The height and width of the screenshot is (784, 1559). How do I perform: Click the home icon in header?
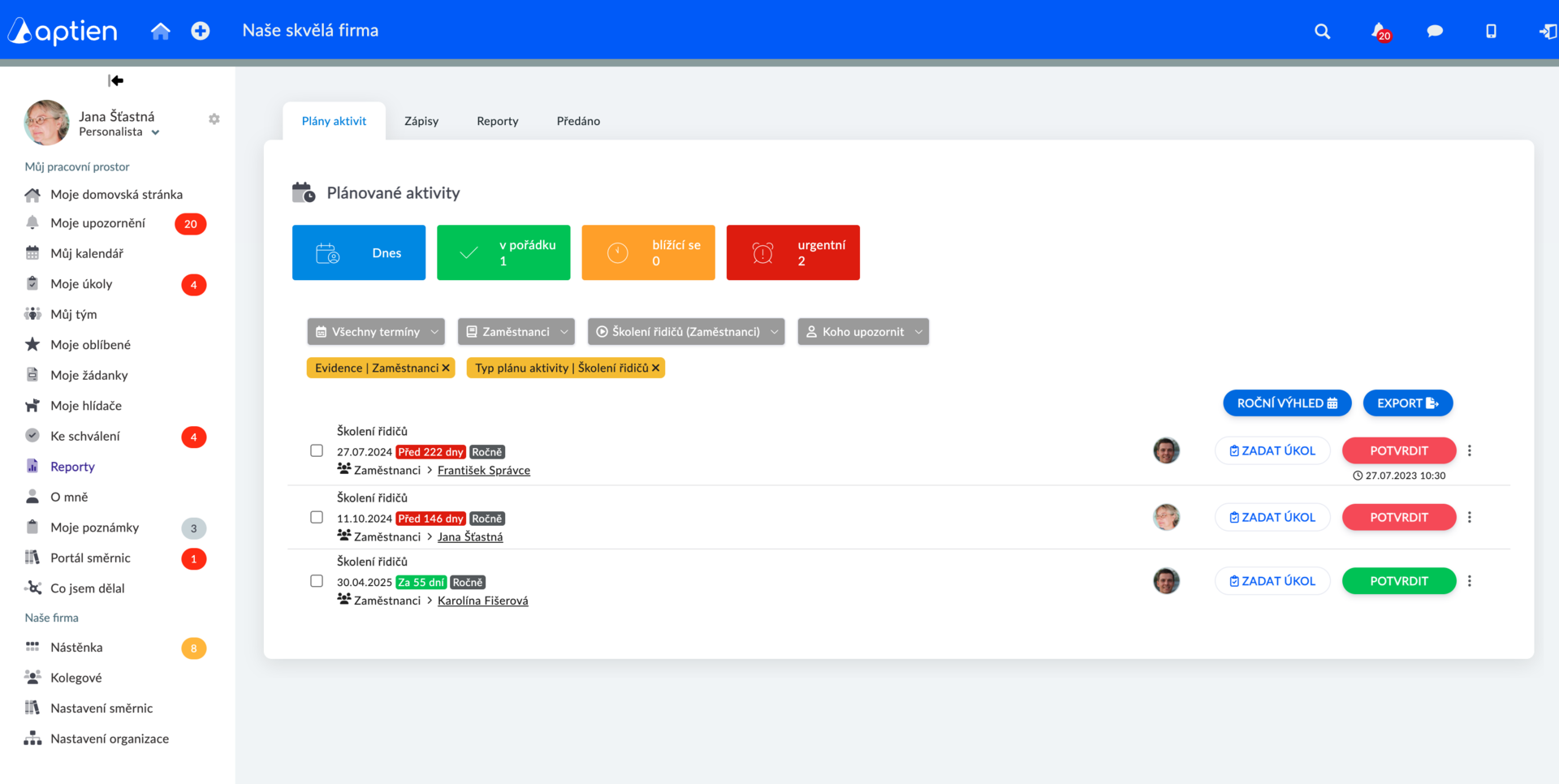(x=161, y=31)
